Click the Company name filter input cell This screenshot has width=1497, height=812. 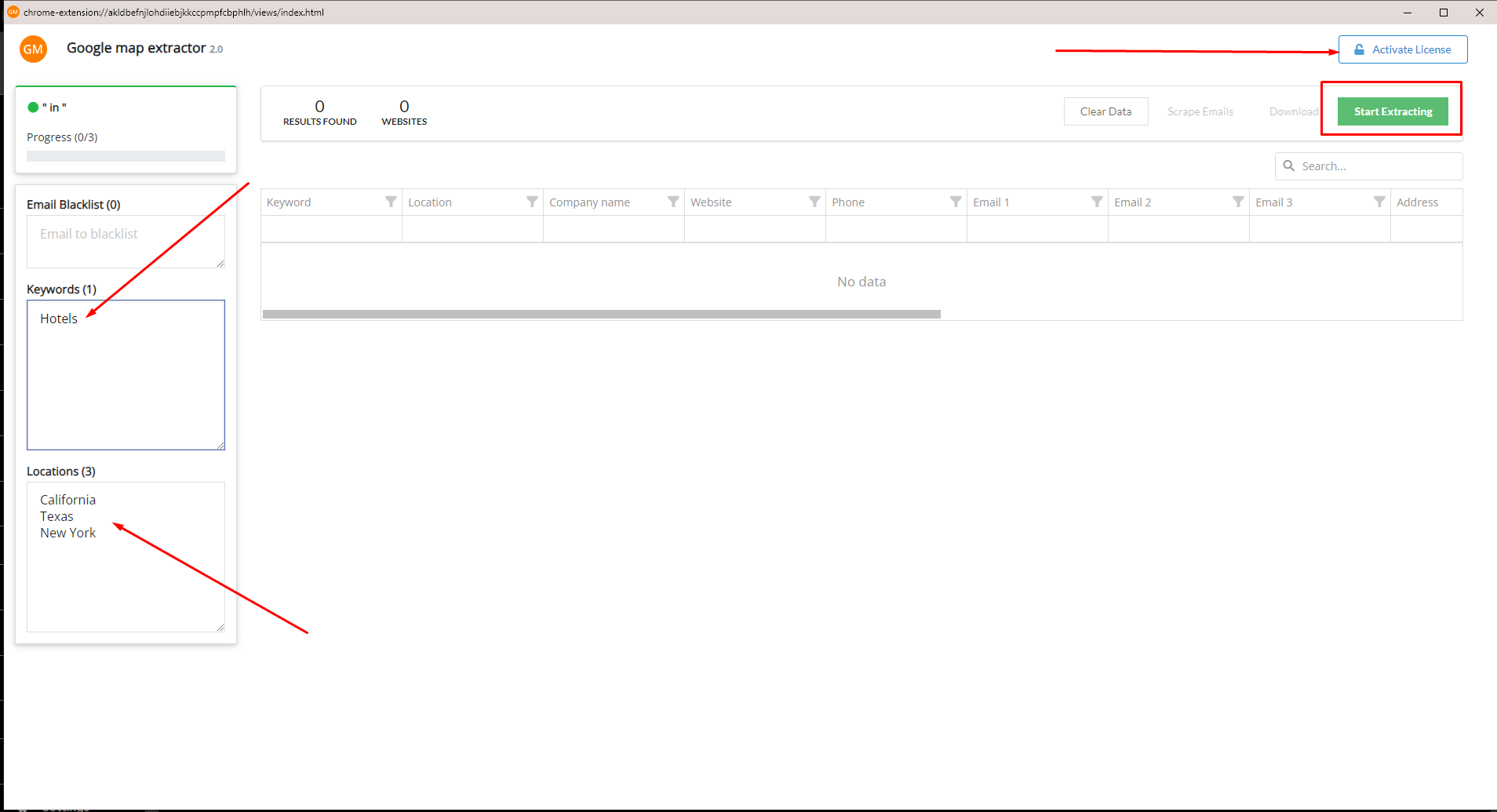(x=614, y=229)
